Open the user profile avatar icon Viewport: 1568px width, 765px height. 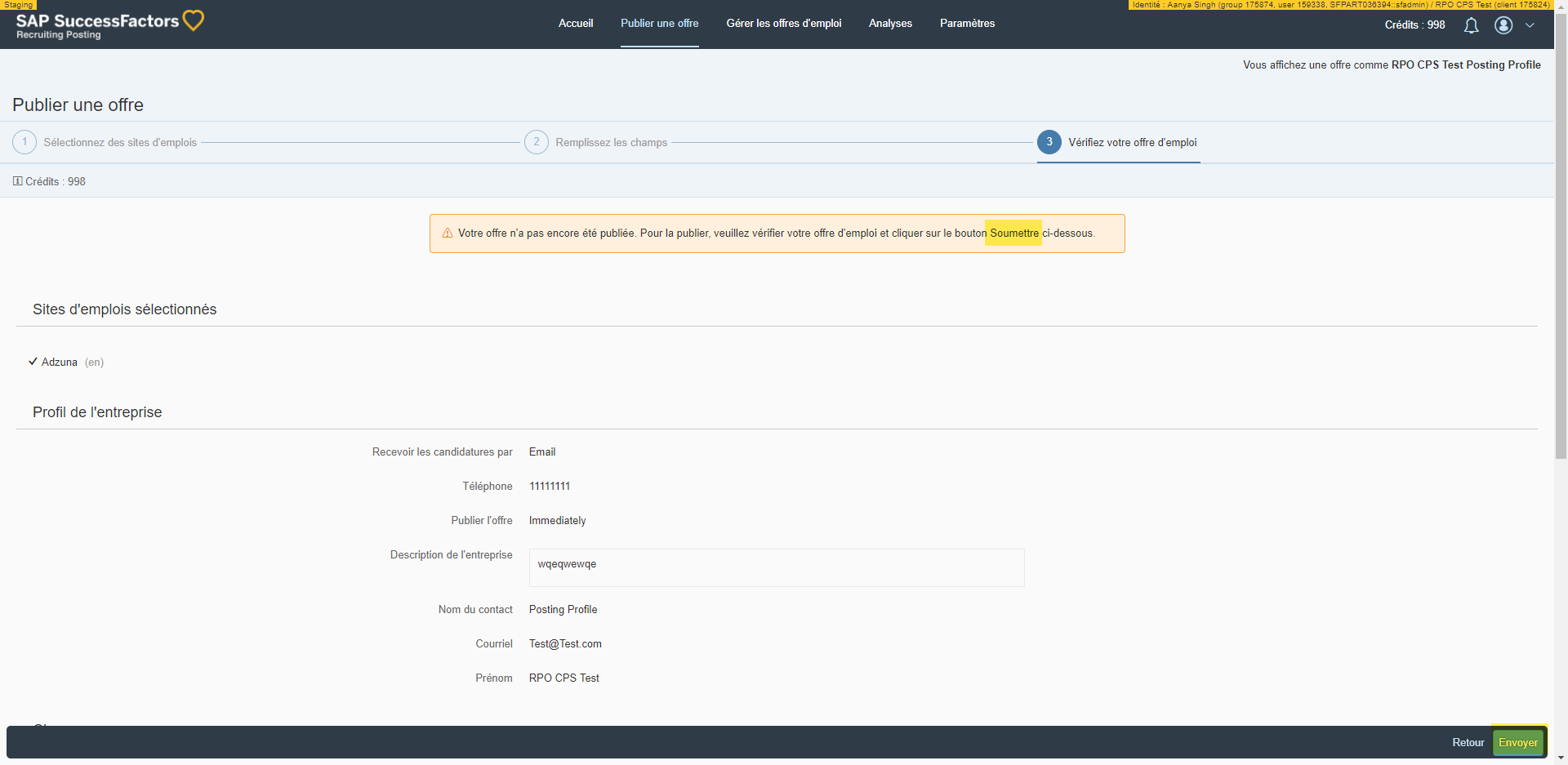coord(1503,25)
